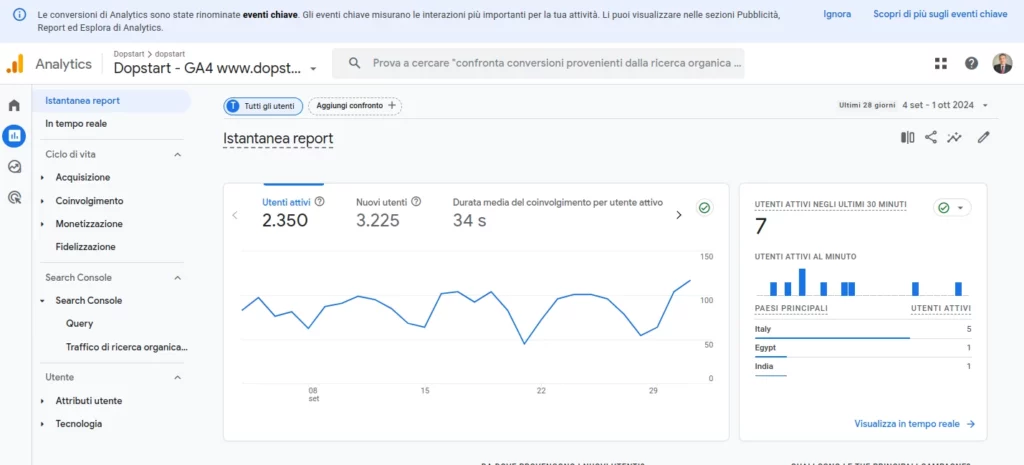Click the green check data quality icon in chart card

coord(705,208)
